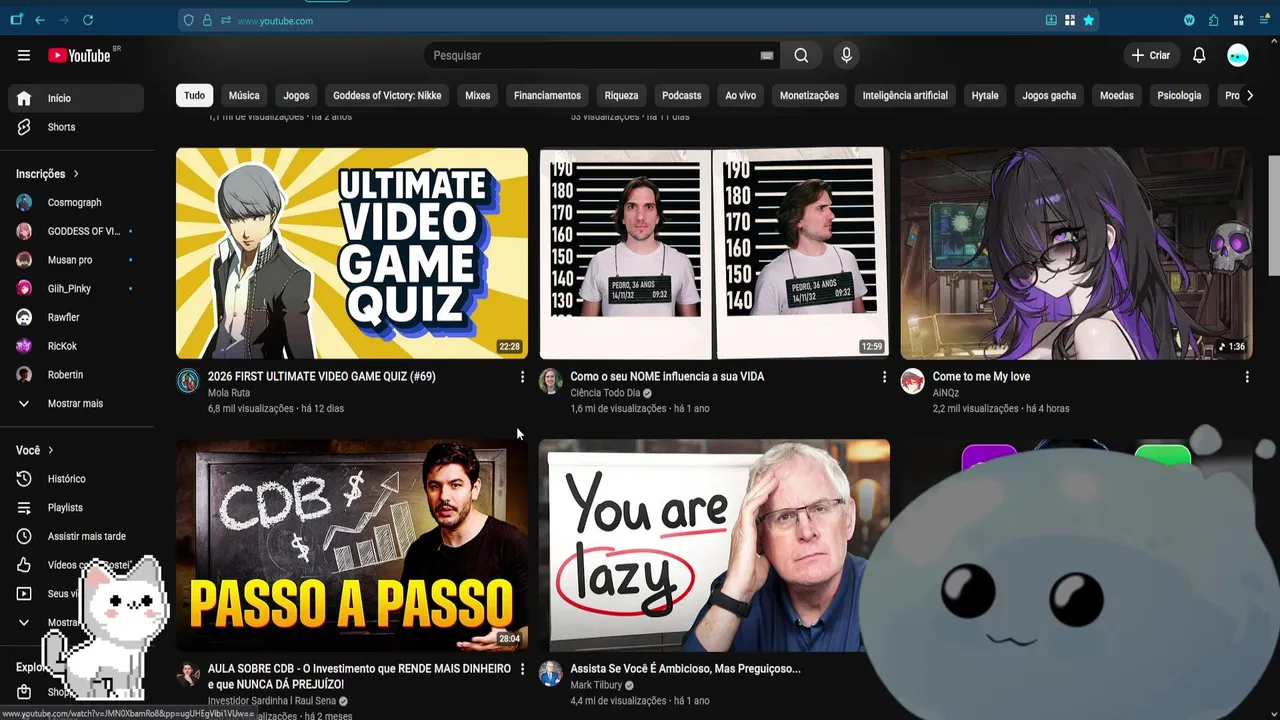Select the Jogos filter chip
The width and height of the screenshot is (1280, 720).
[x=296, y=96]
